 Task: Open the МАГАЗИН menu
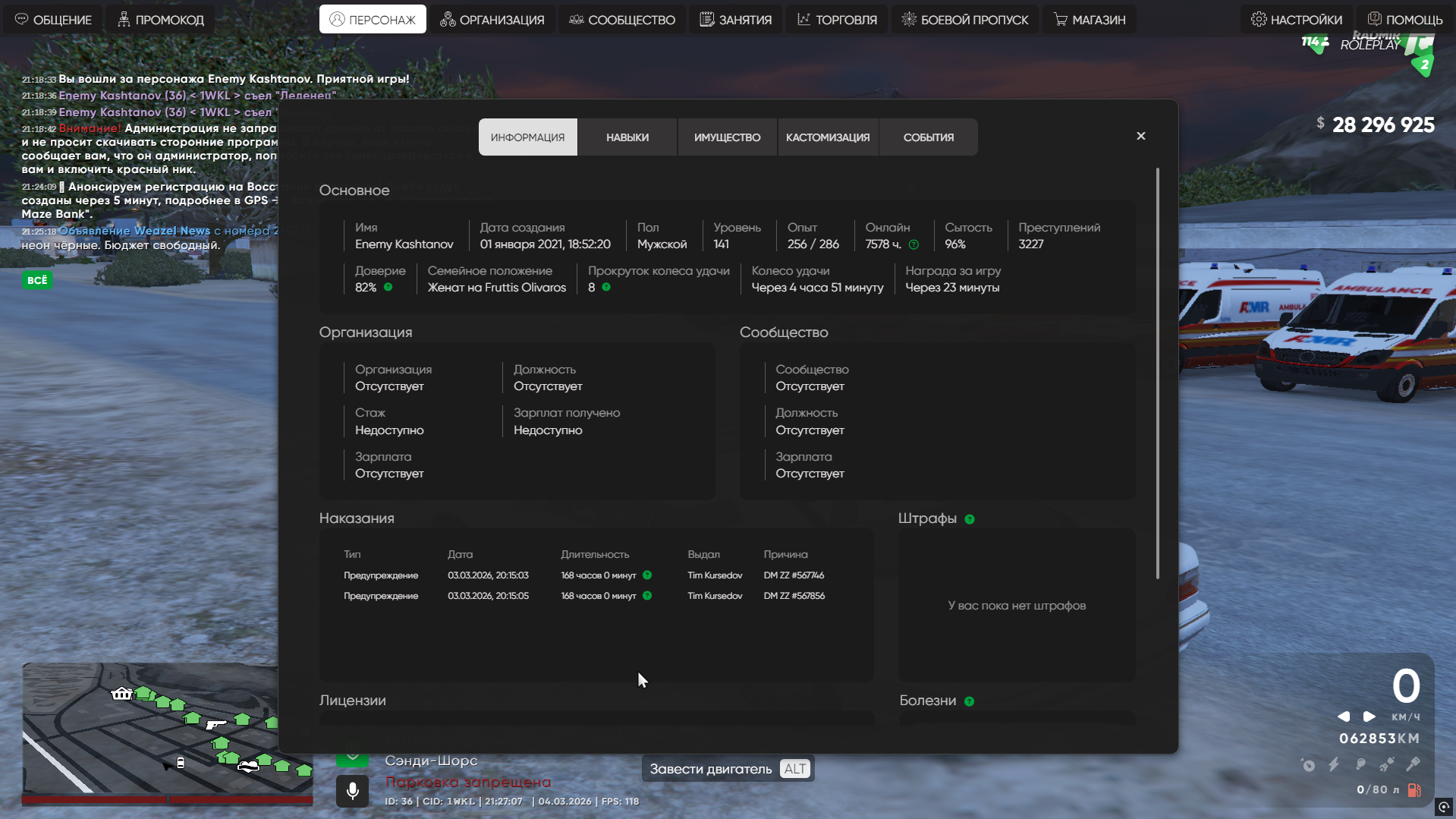[x=1089, y=20]
